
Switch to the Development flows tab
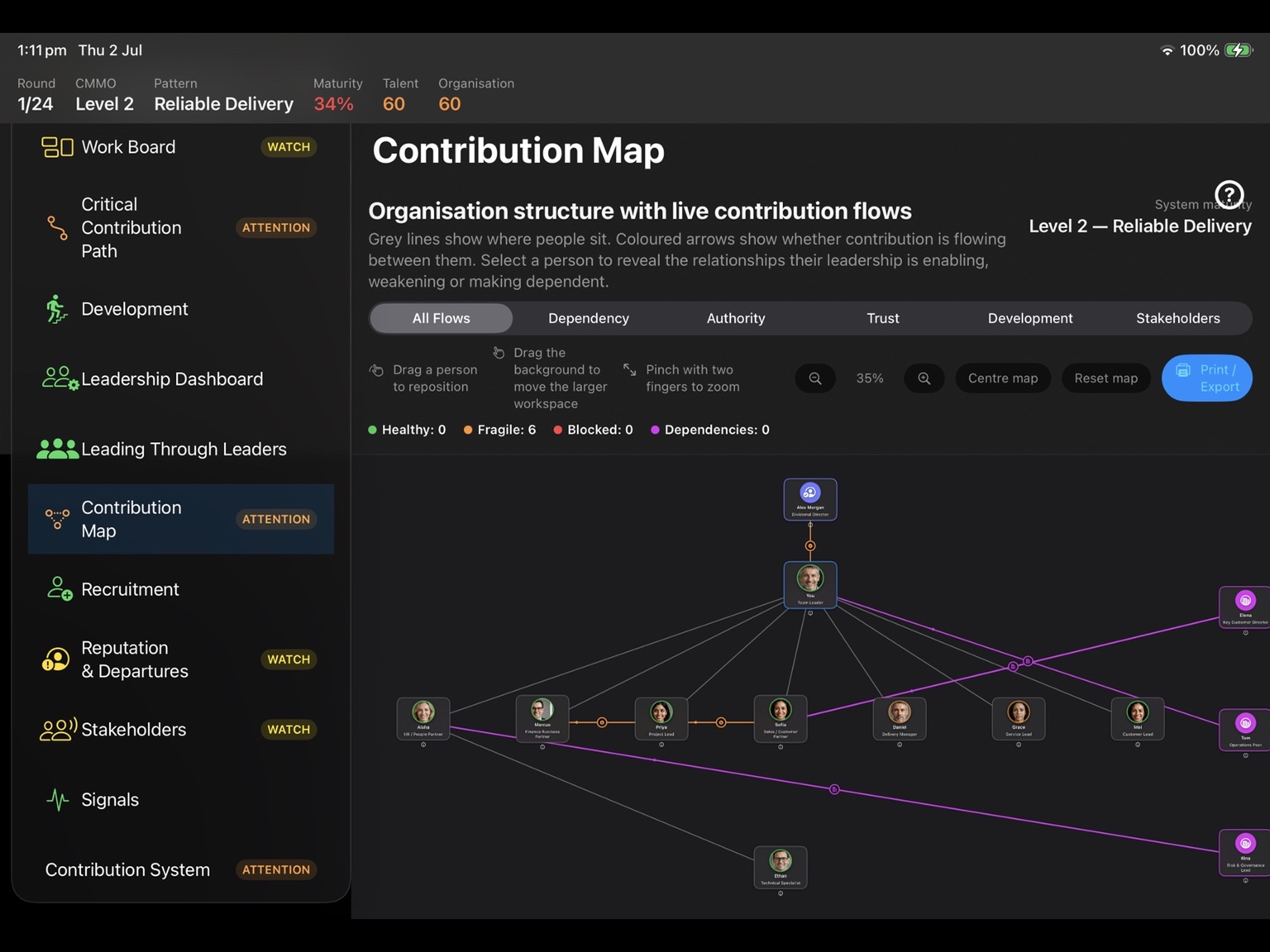pyautogui.click(x=1030, y=318)
